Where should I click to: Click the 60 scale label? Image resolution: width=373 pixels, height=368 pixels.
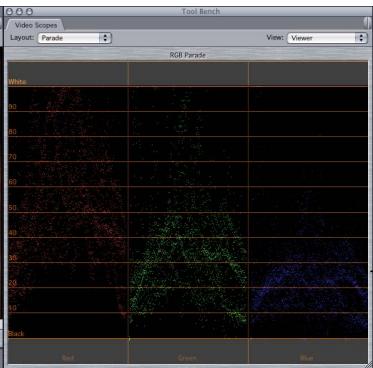[x=12, y=182]
